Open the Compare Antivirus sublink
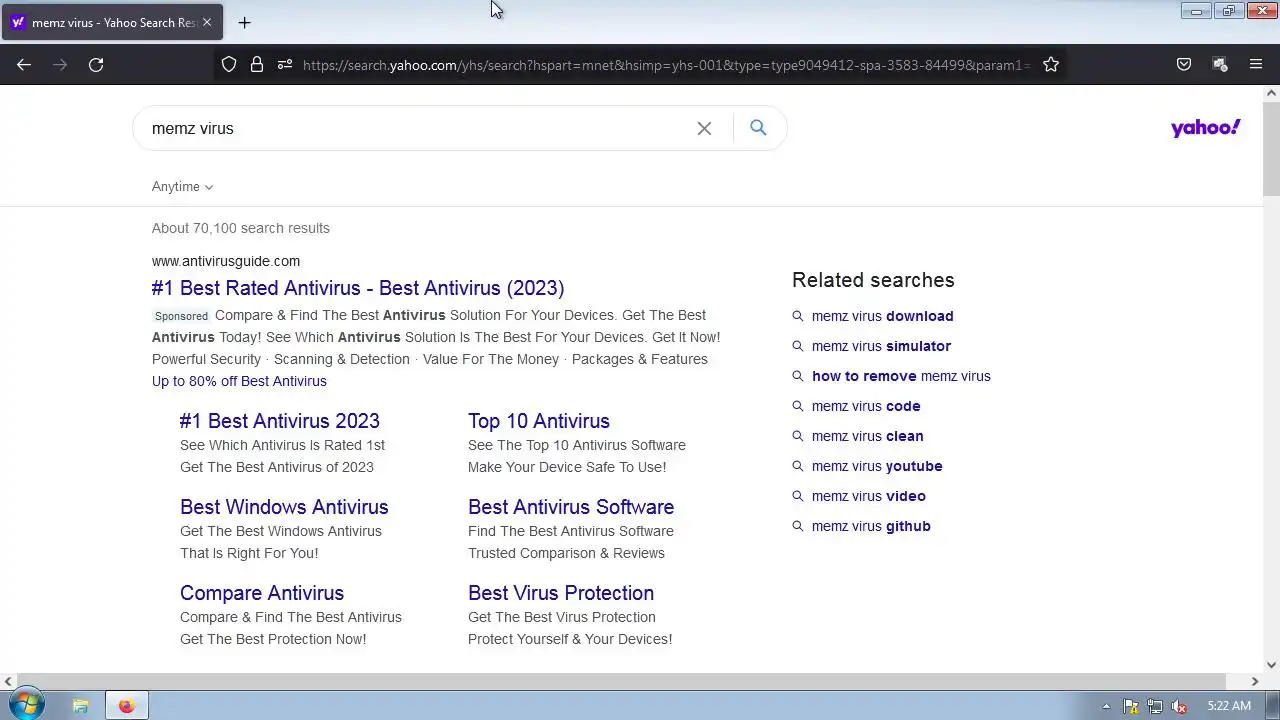Screen dimensions: 1280x720 click(x=262, y=593)
